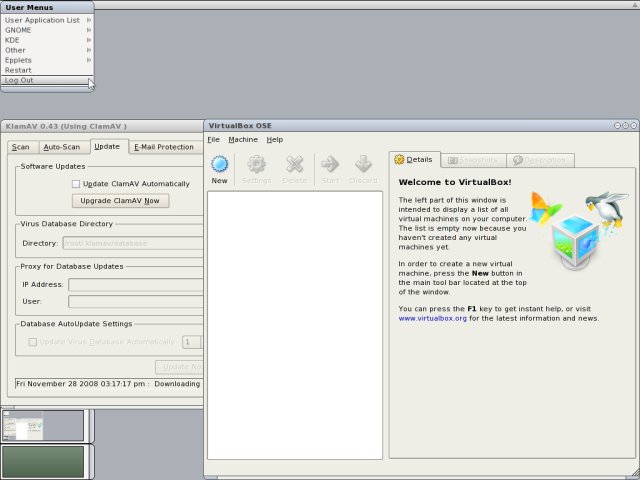Click the Upgrade ClamAV Now button
The image size is (640, 480).
click(120, 201)
